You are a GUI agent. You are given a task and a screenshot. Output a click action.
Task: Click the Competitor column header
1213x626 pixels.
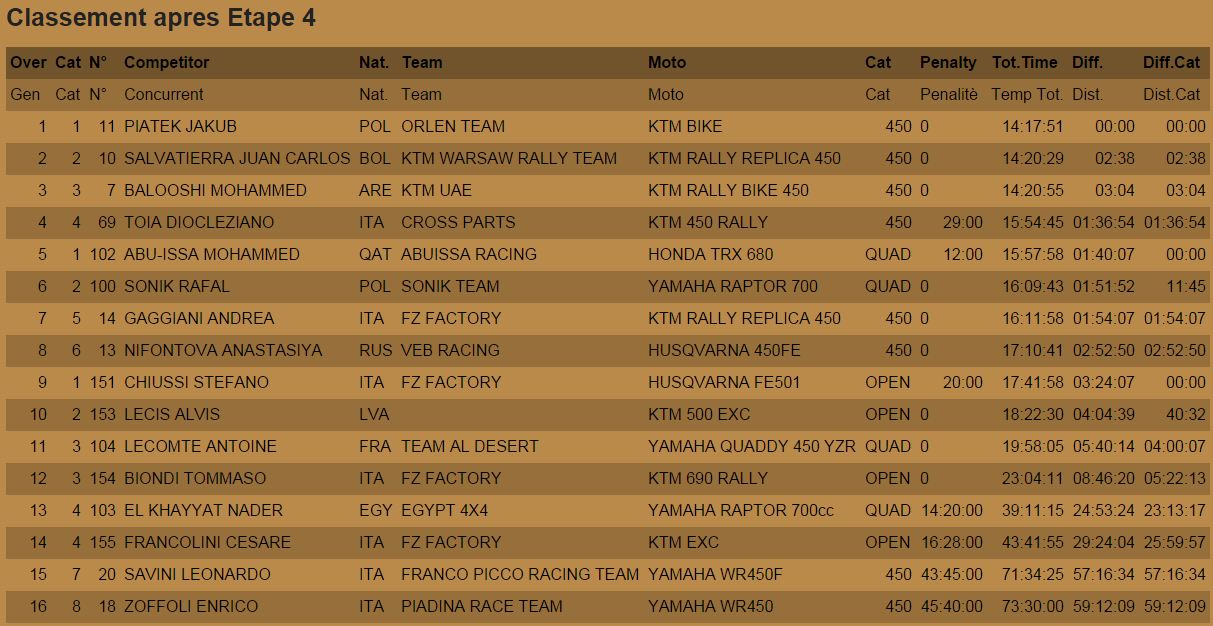tap(166, 62)
